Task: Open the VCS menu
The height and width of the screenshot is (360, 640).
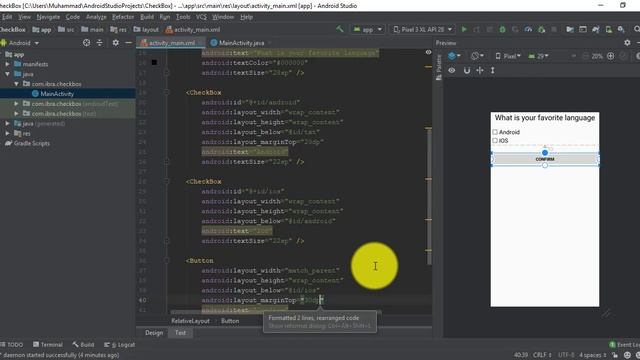Action: [x=201, y=17]
